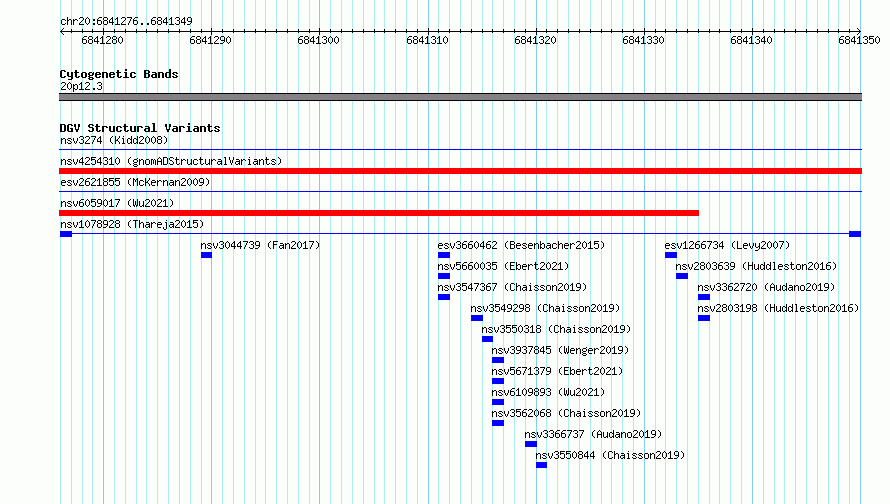This screenshot has height=504, width=890.
Task: Click ruler position 6841320
Action: pyautogui.click(x=535, y=40)
